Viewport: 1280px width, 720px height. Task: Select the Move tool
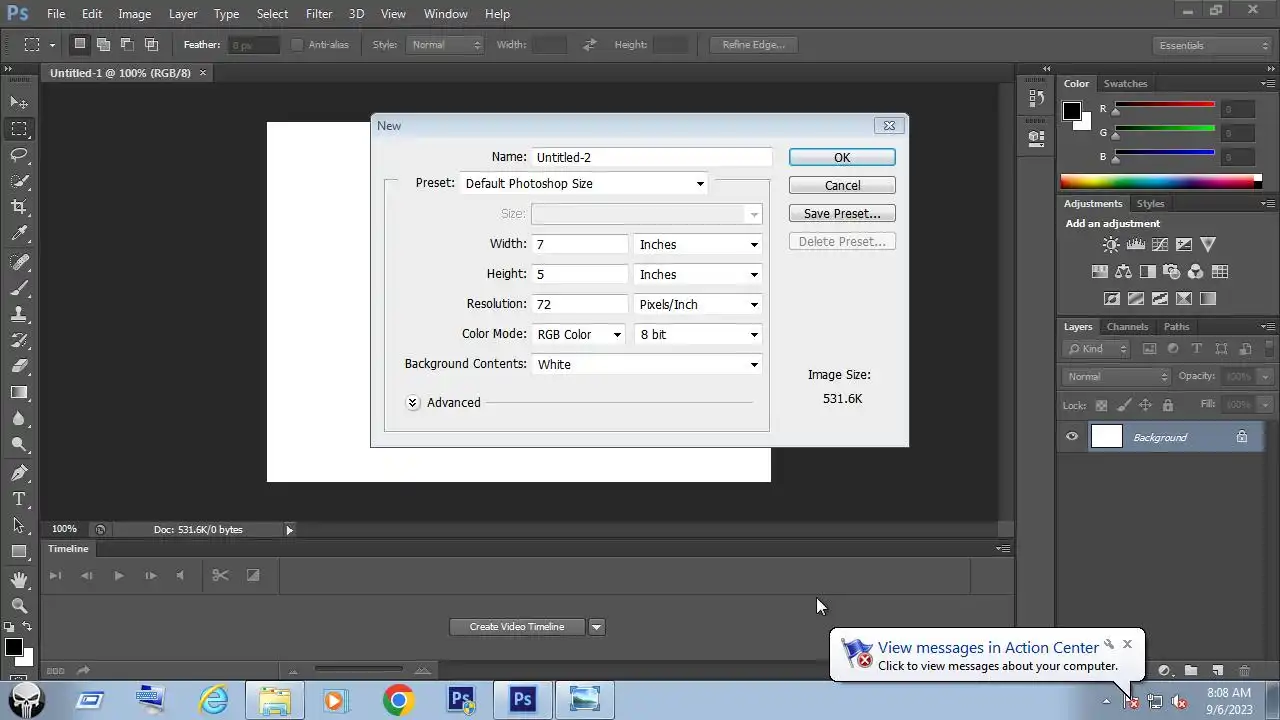(x=19, y=103)
